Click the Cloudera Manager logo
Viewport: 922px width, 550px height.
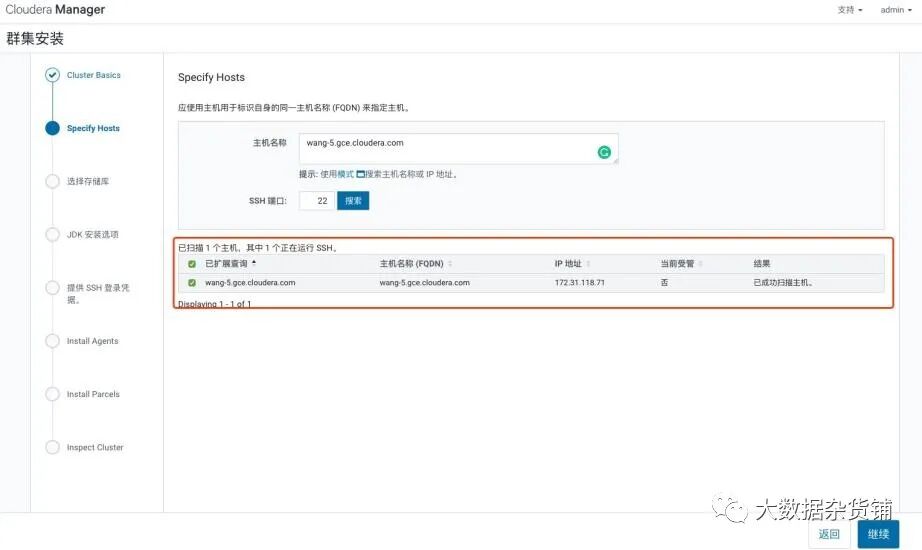click(55, 9)
